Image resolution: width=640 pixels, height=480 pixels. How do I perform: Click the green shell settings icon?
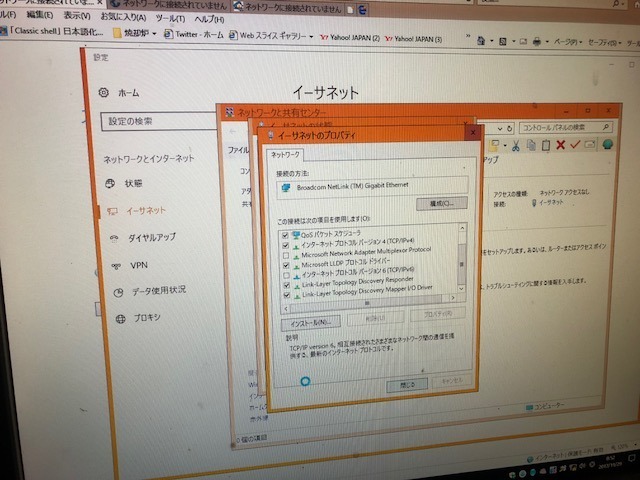pyautogui.click(x=607, y=144)
